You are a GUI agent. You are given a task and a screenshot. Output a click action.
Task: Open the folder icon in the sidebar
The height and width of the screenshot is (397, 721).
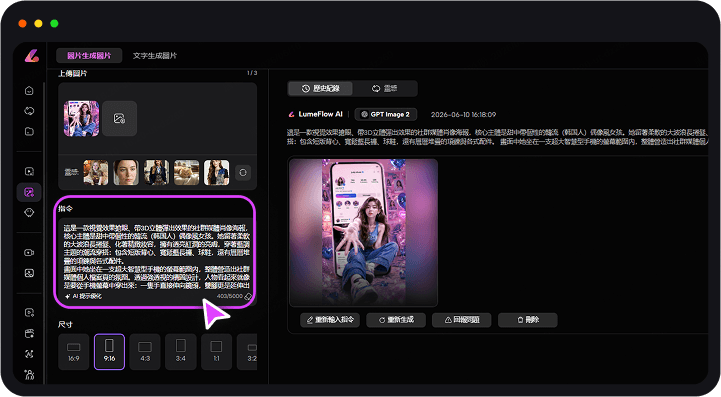tap(29, 132)
